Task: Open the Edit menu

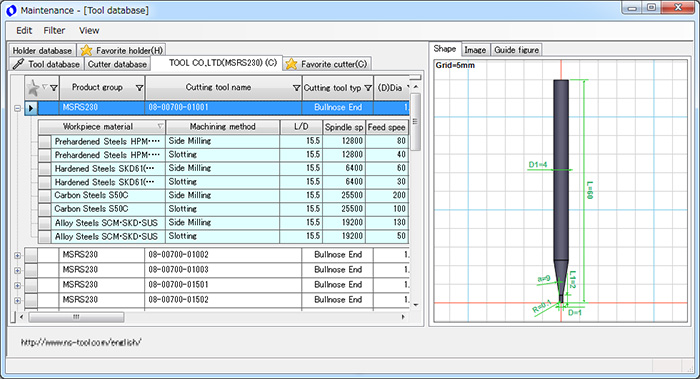Action: 24,30
